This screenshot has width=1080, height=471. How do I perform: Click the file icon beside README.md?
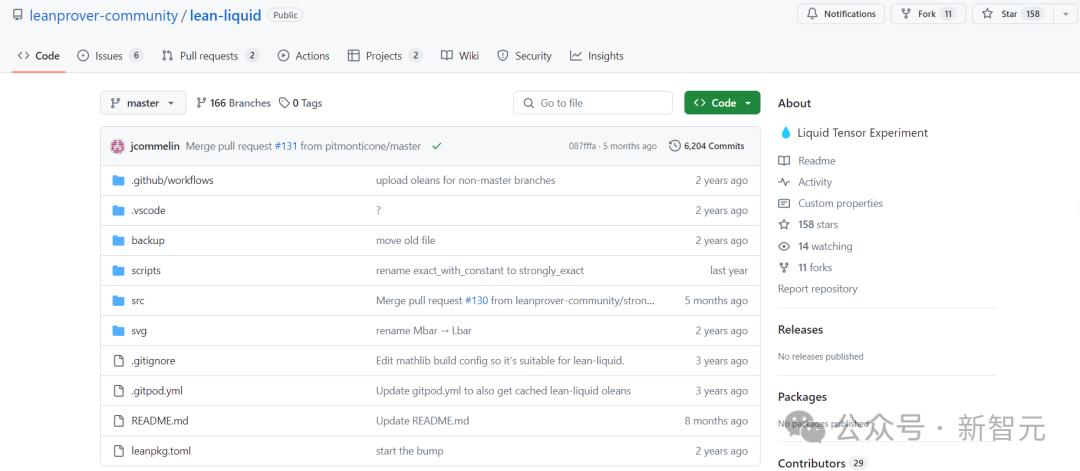pos(118,421)
